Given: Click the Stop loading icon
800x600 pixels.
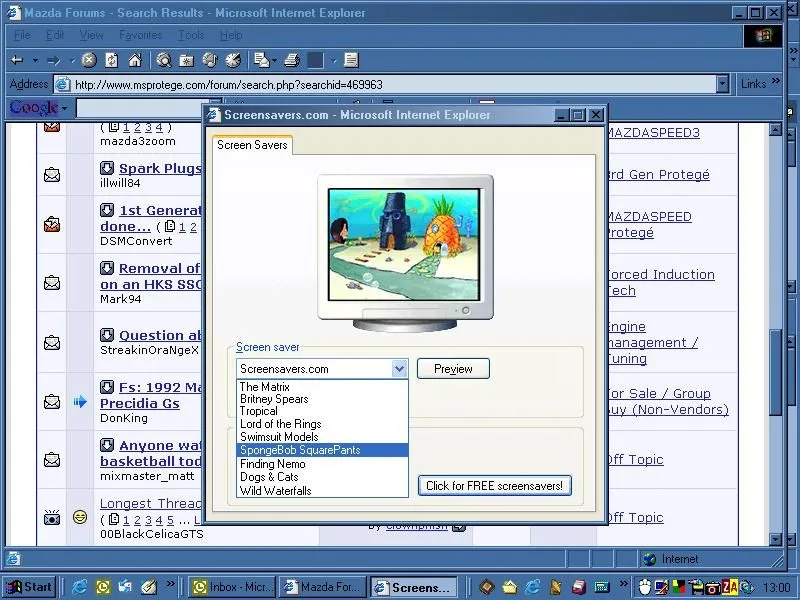Looking at the screenshot, I should click(89, 60).
